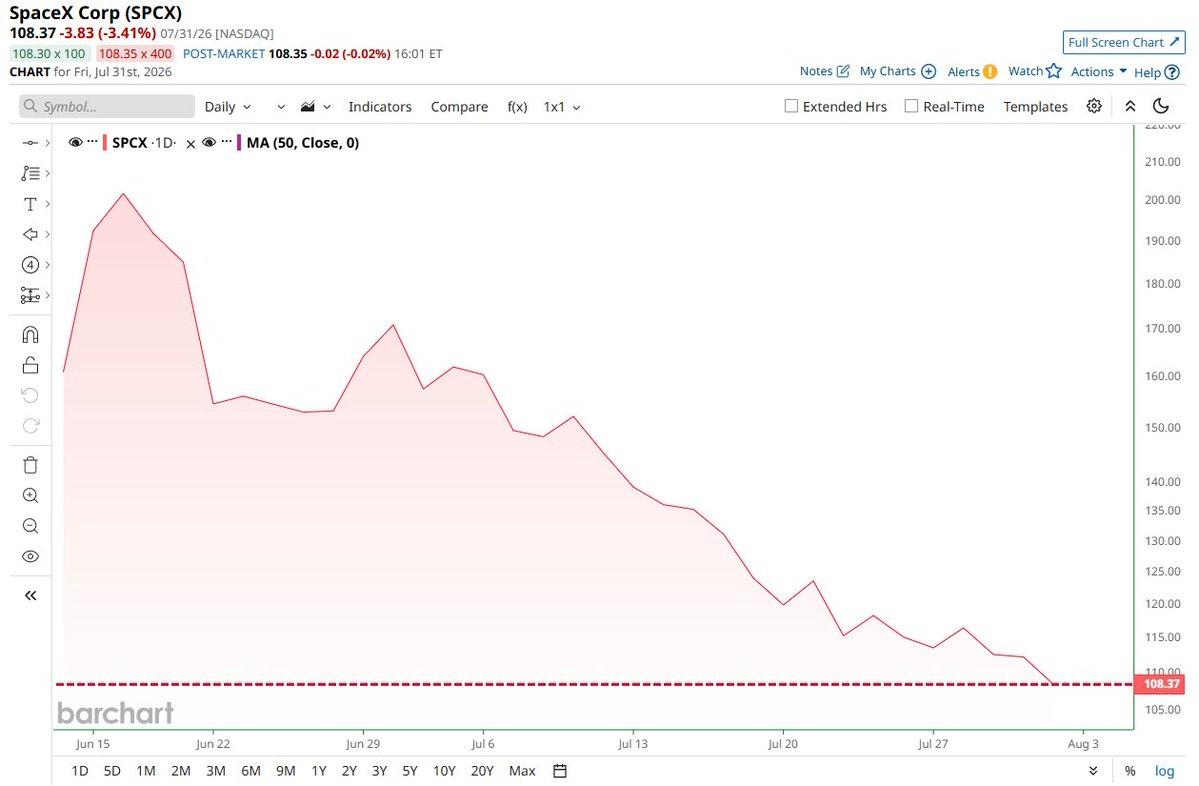Open the 1x1 grid layout dropdown

click(561, 107)
